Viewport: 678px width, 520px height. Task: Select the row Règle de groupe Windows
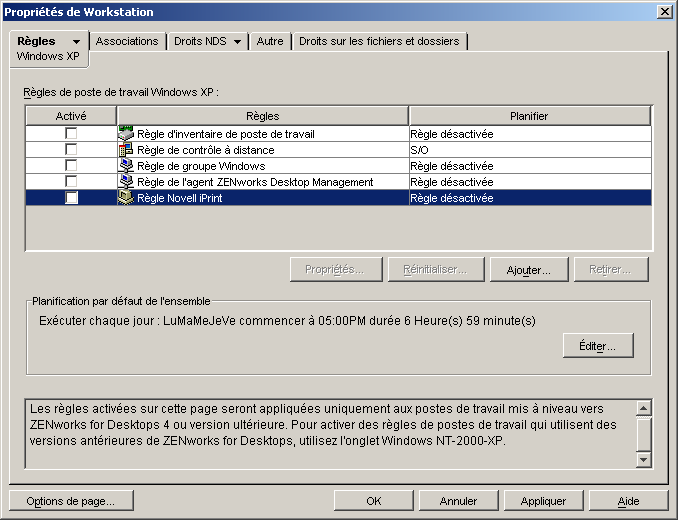(338, 166)
